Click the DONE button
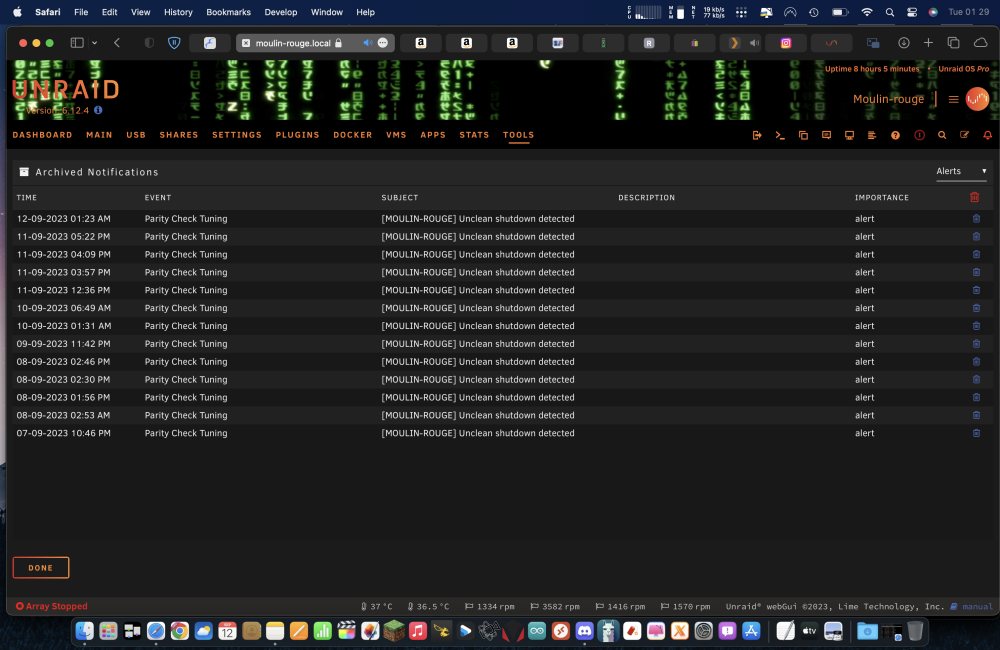The width and height of the screenshot is (1000, 650). 41,568
